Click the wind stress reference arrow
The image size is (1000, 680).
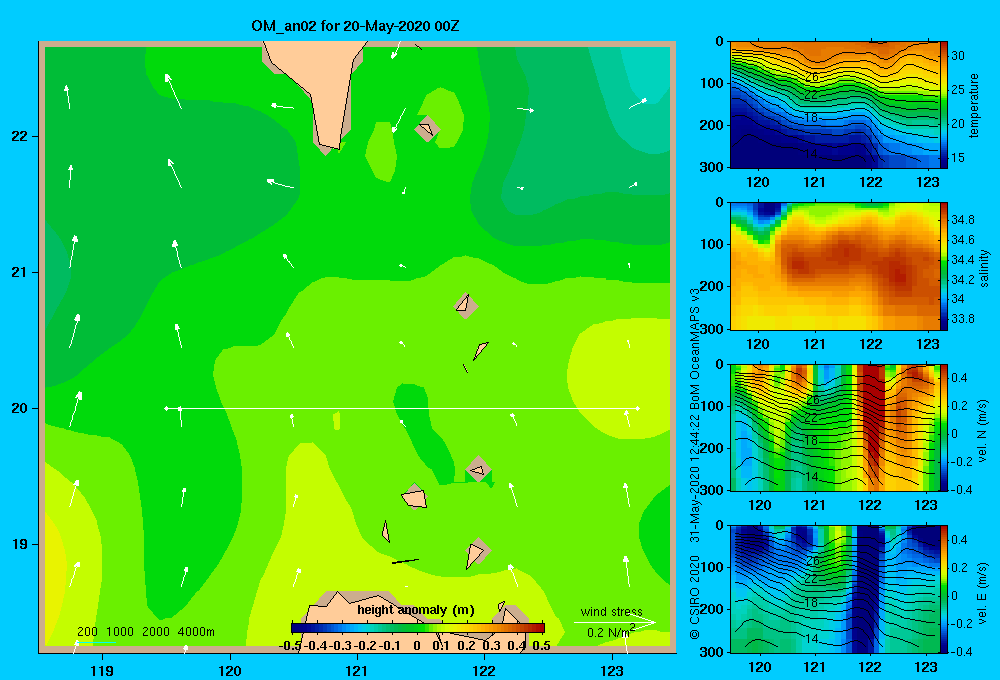point(614,622)
